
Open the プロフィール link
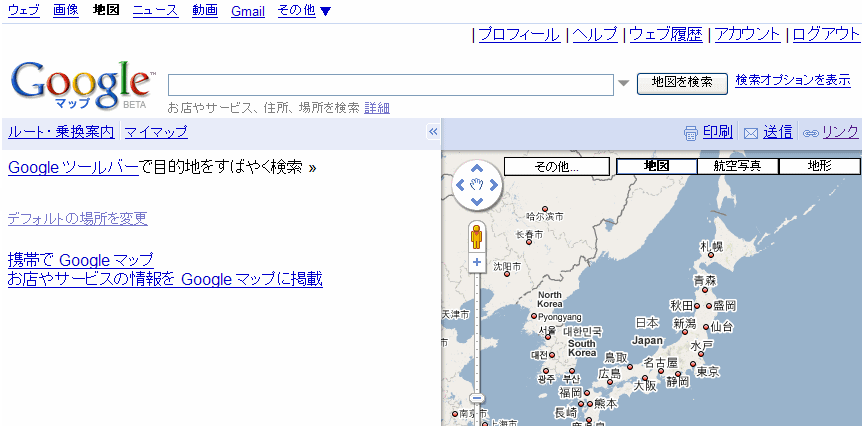pyautogui.click(x=520, y=35)
